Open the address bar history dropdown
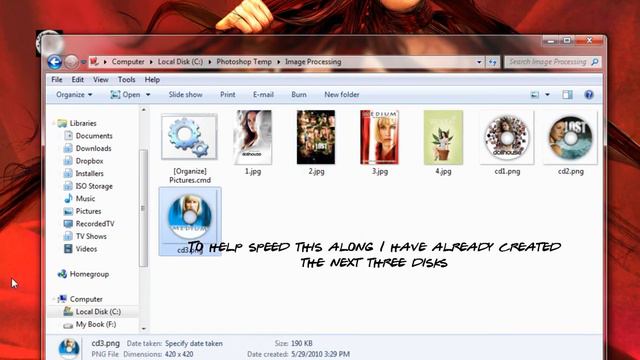 tap(479, 62)
